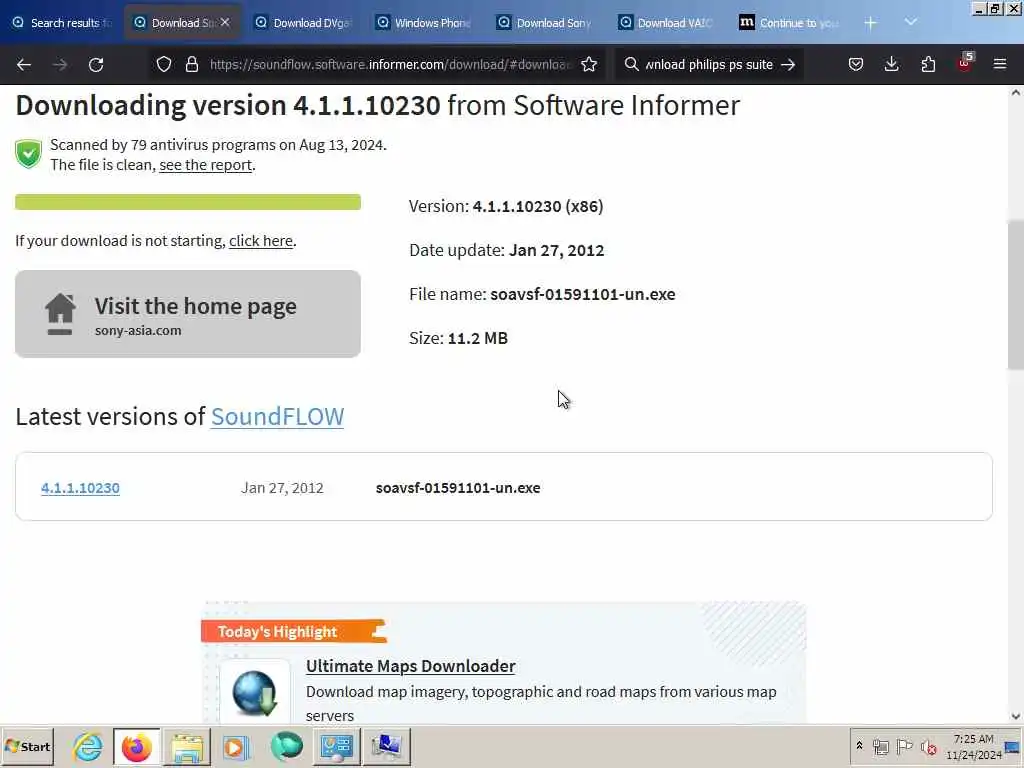The height and width of the screenshot is (768, 1024).
Task: Switch to the Continue to your tab
Action: tap(790, 22)
